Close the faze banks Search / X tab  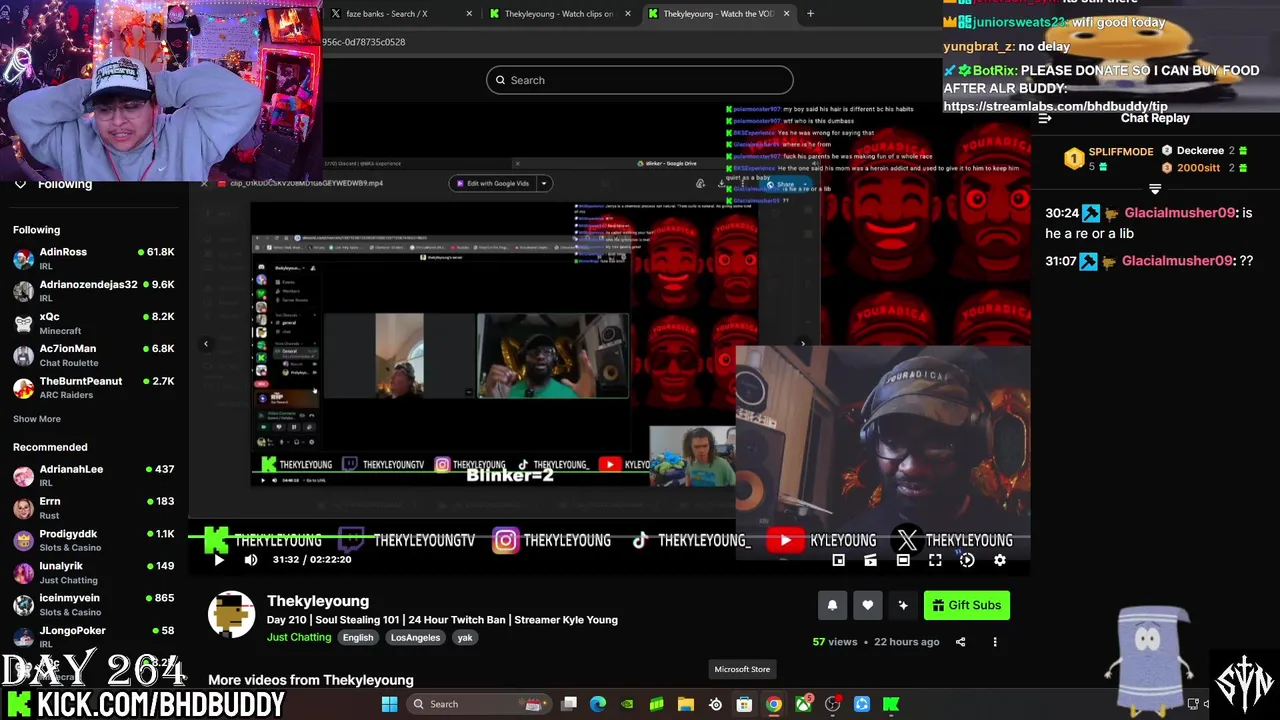[469, 14]
